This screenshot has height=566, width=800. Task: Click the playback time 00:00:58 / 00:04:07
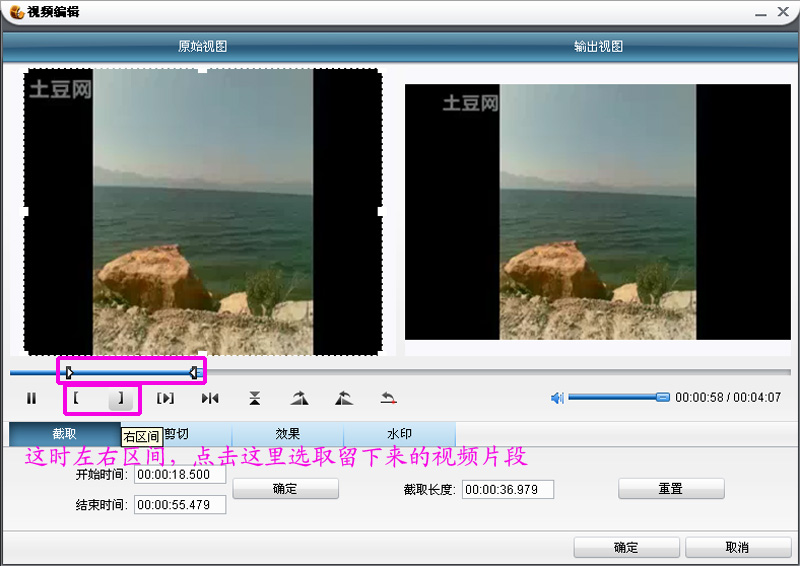[x=728, y=398]
